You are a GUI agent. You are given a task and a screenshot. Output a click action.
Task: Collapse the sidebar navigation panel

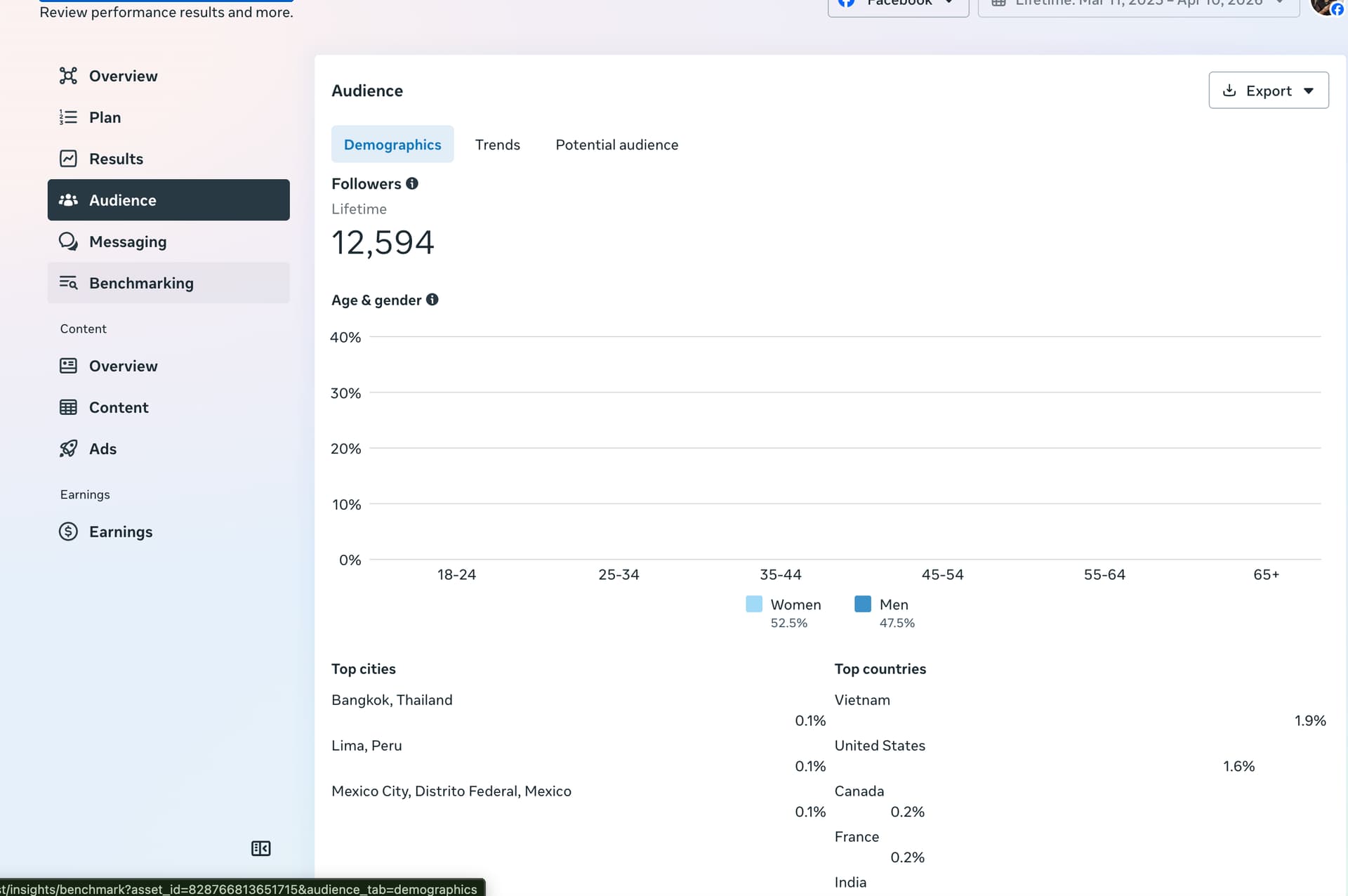[260, 848]
